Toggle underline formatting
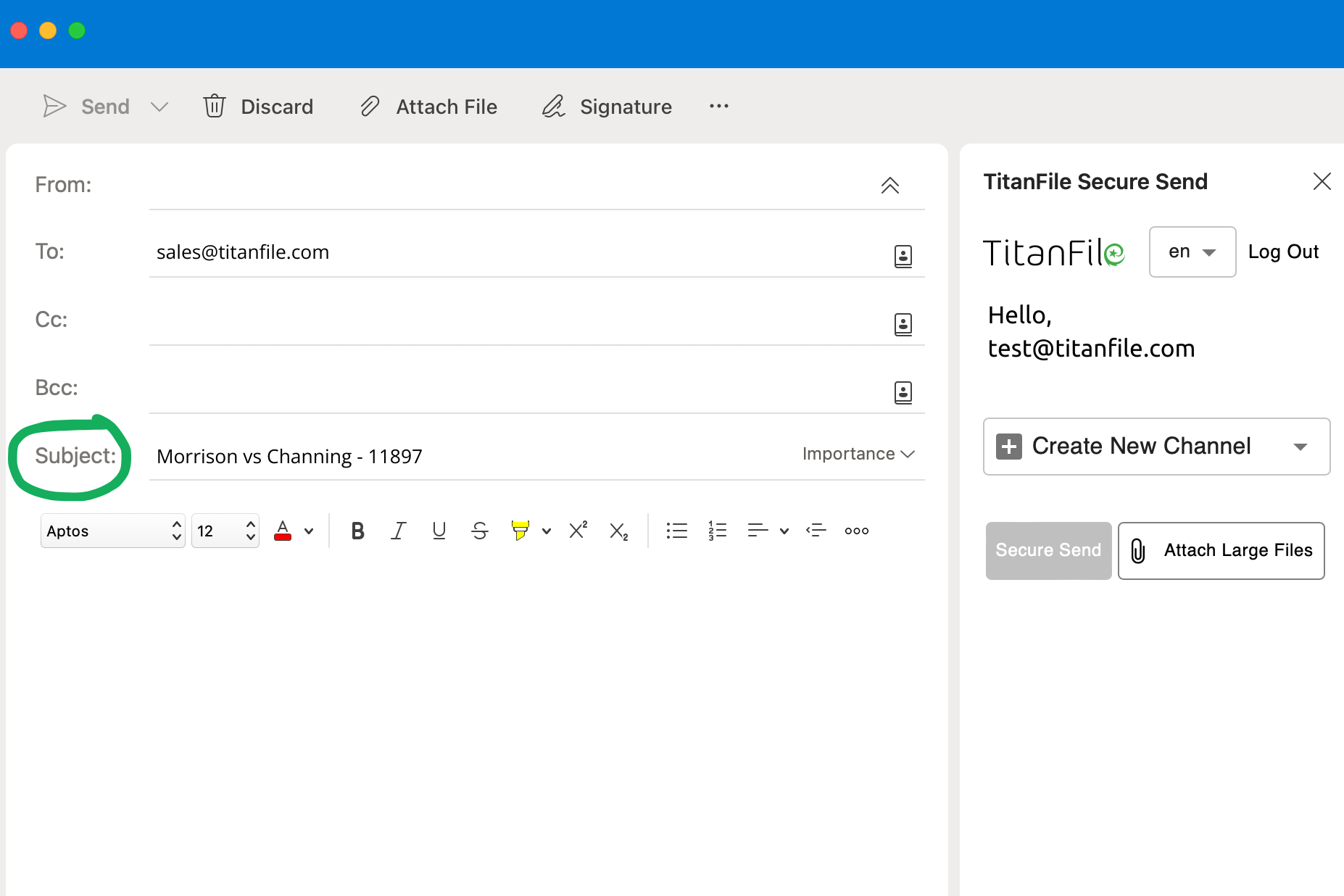The image size is (1344, 896). (x=439, y=531)
